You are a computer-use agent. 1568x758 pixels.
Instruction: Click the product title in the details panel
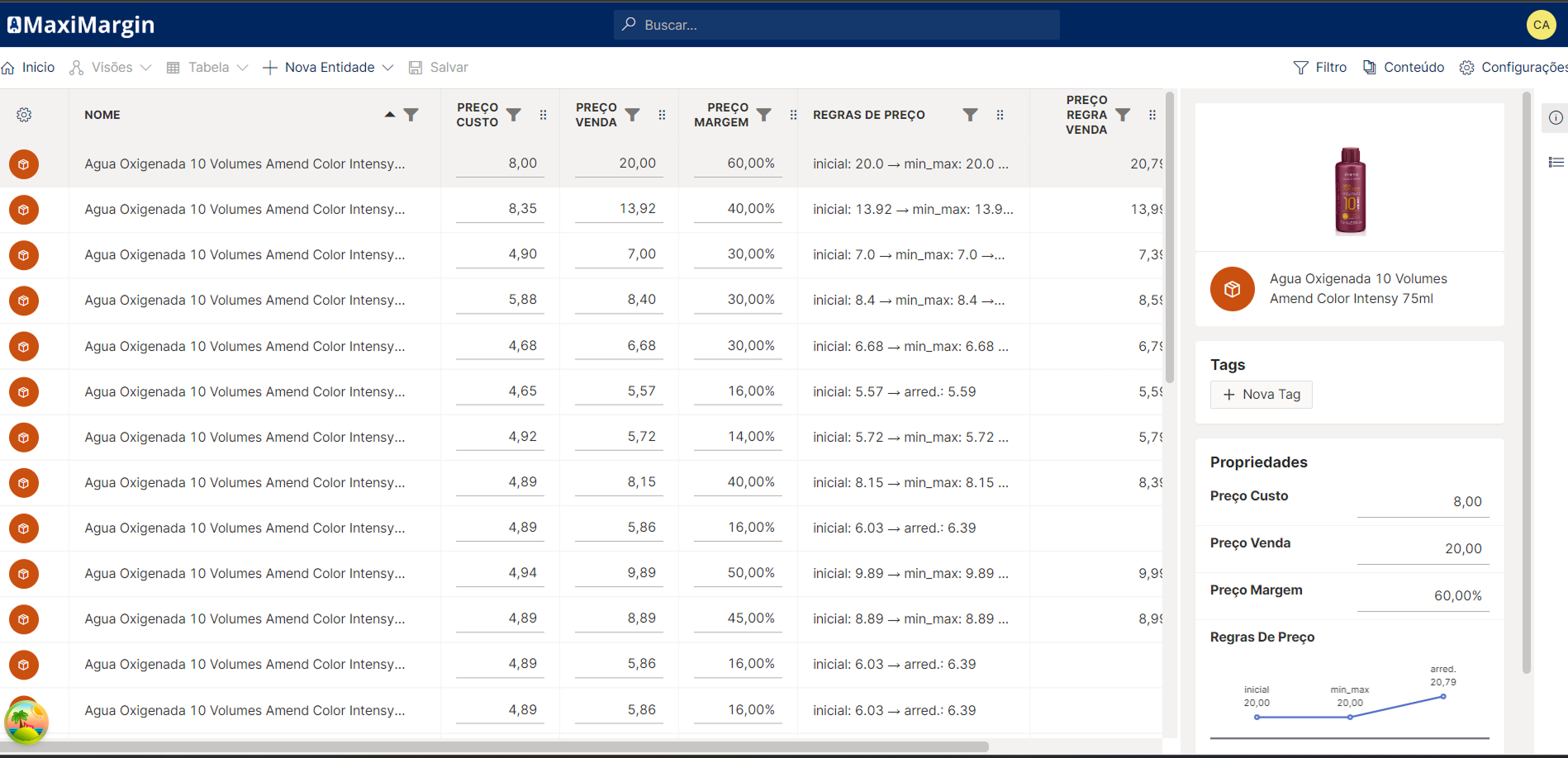[1358, 289]
